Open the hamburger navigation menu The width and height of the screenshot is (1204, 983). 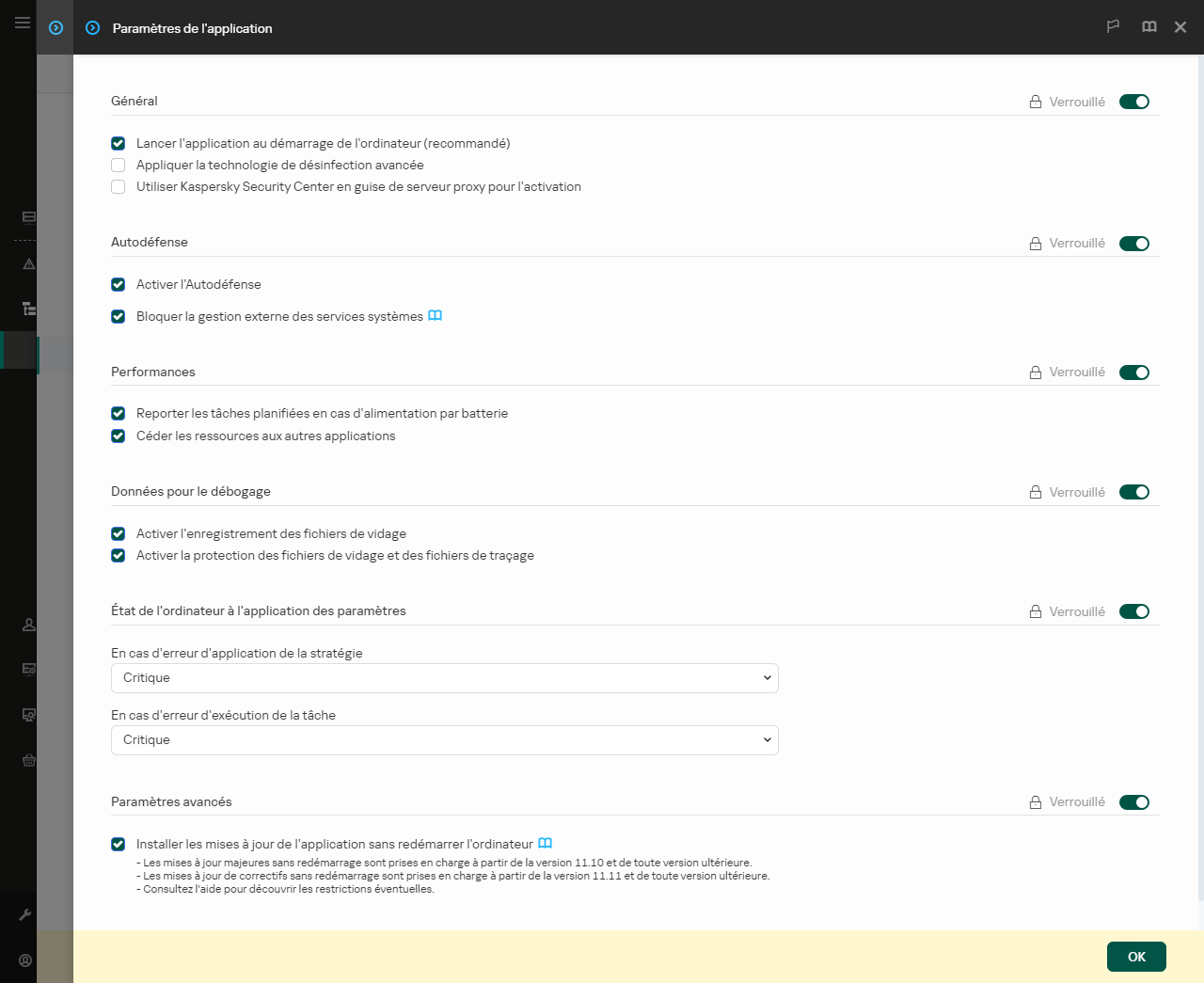tap(23, 23)
